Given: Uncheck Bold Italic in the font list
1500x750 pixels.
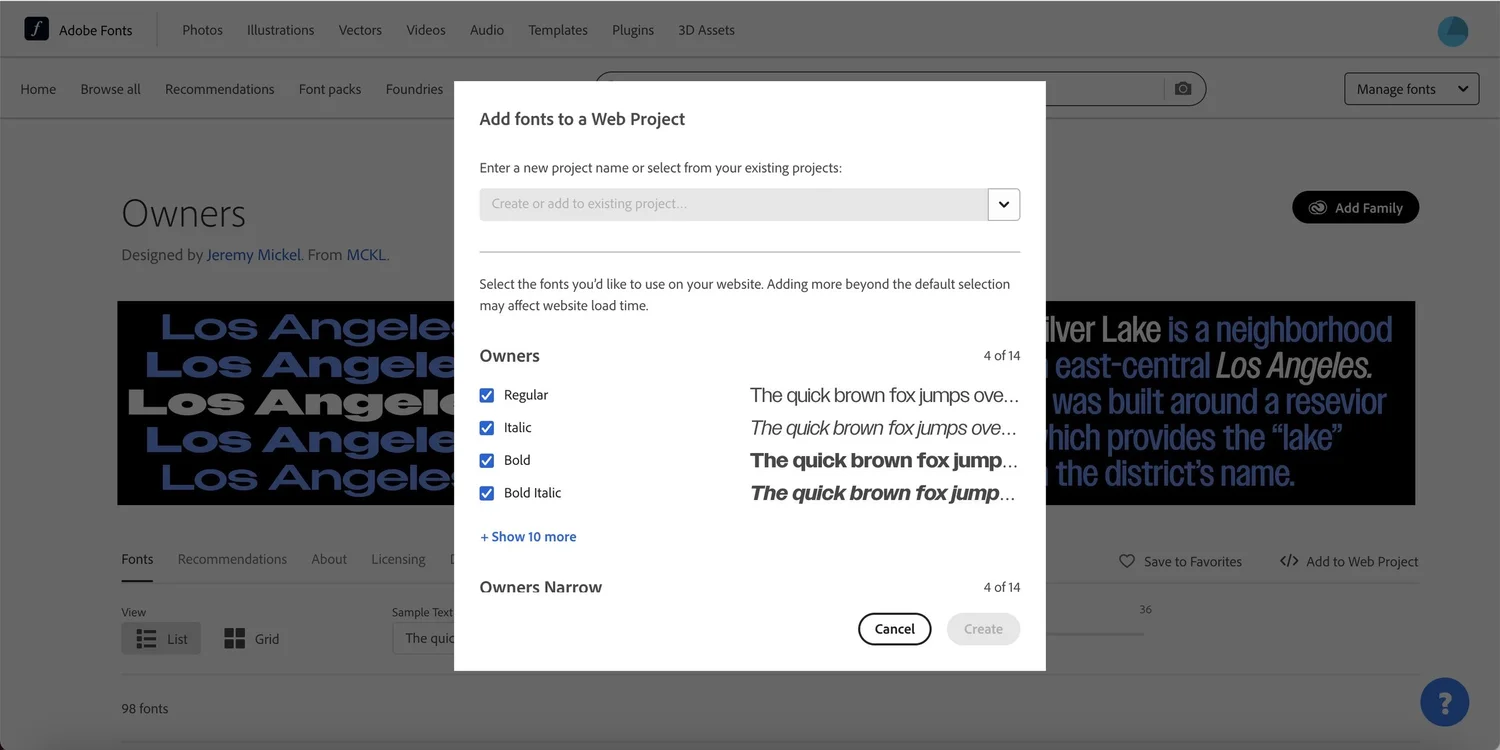Looking at the screenshot, I should pyautogui.click(x=486, y=492).
